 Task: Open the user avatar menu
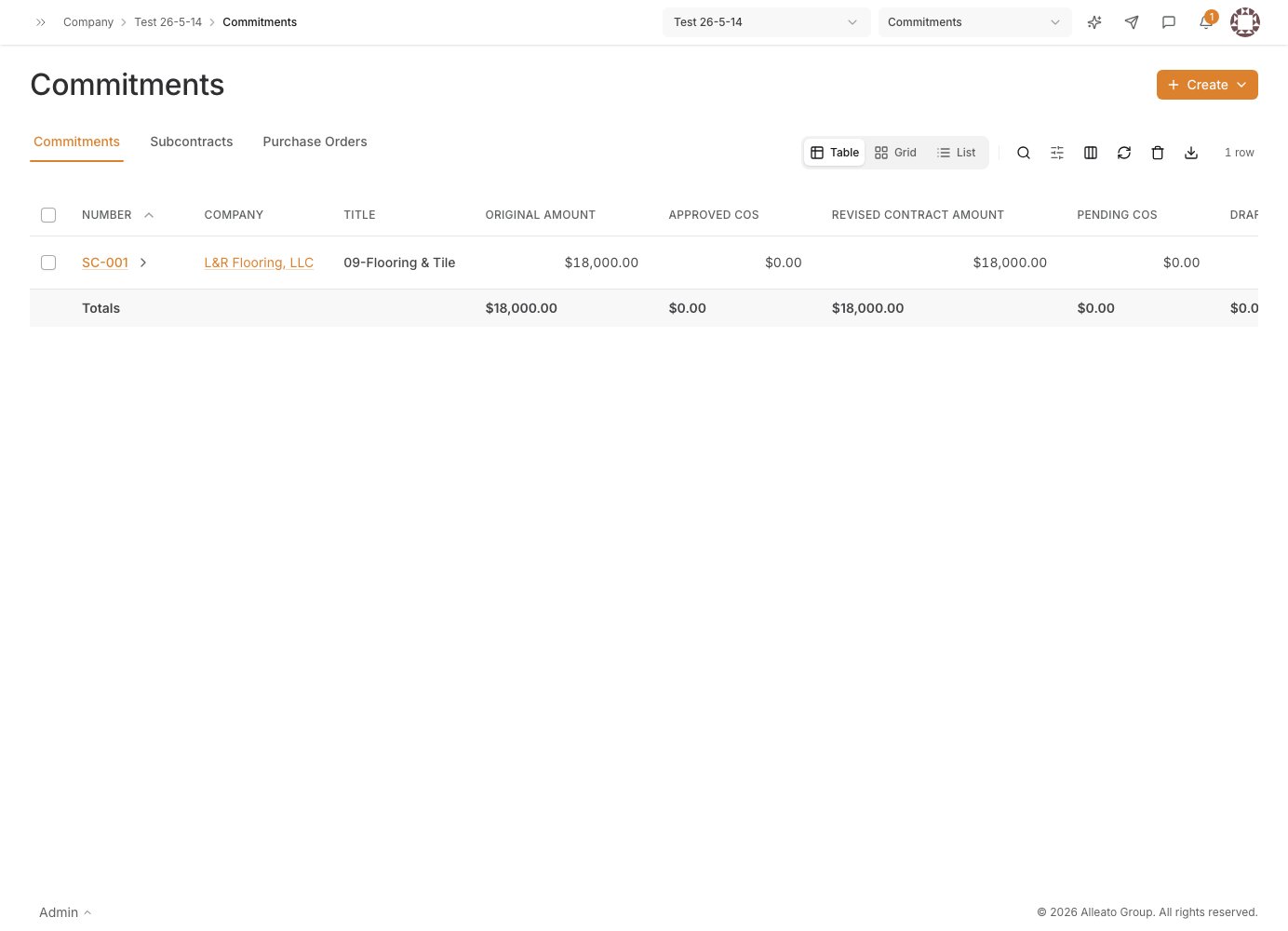(1245, 22)
